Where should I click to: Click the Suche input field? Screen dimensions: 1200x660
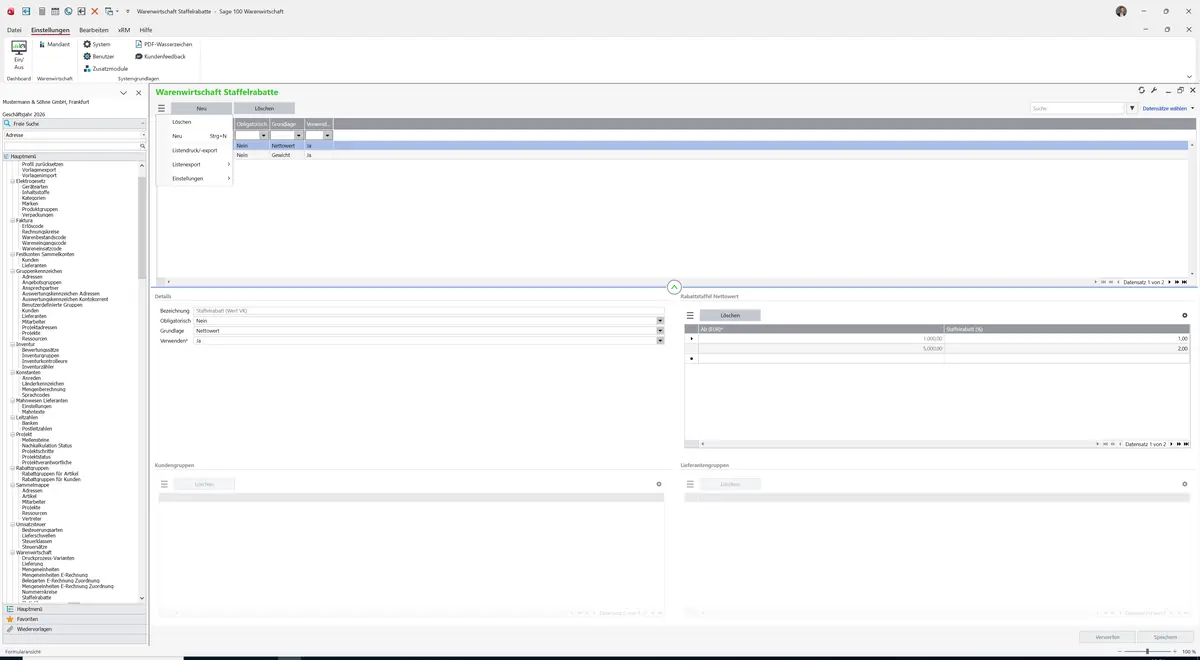click(1078, 108)
